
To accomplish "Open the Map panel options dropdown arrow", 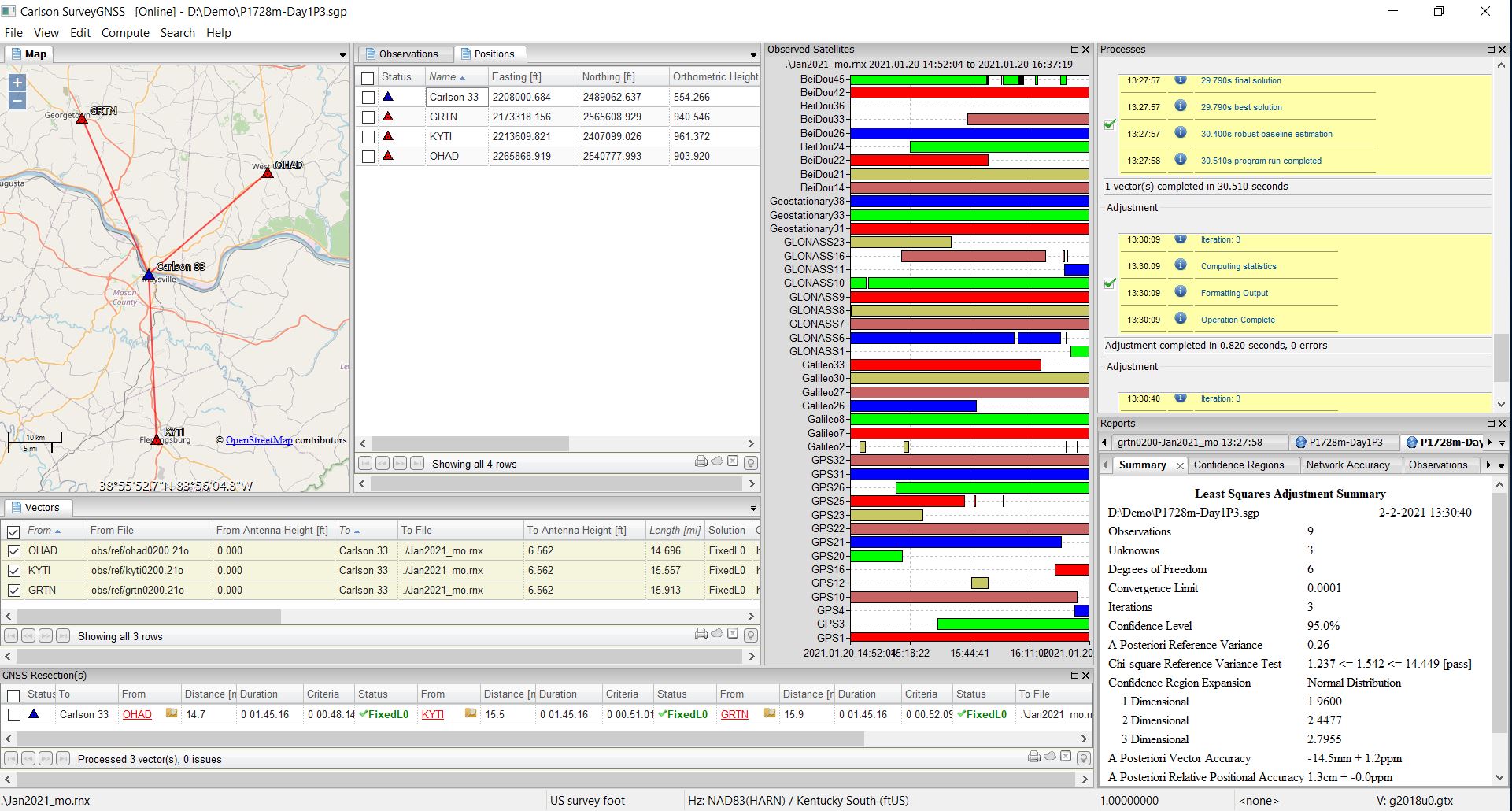I will pyautogui.click(x=342, y=54).
